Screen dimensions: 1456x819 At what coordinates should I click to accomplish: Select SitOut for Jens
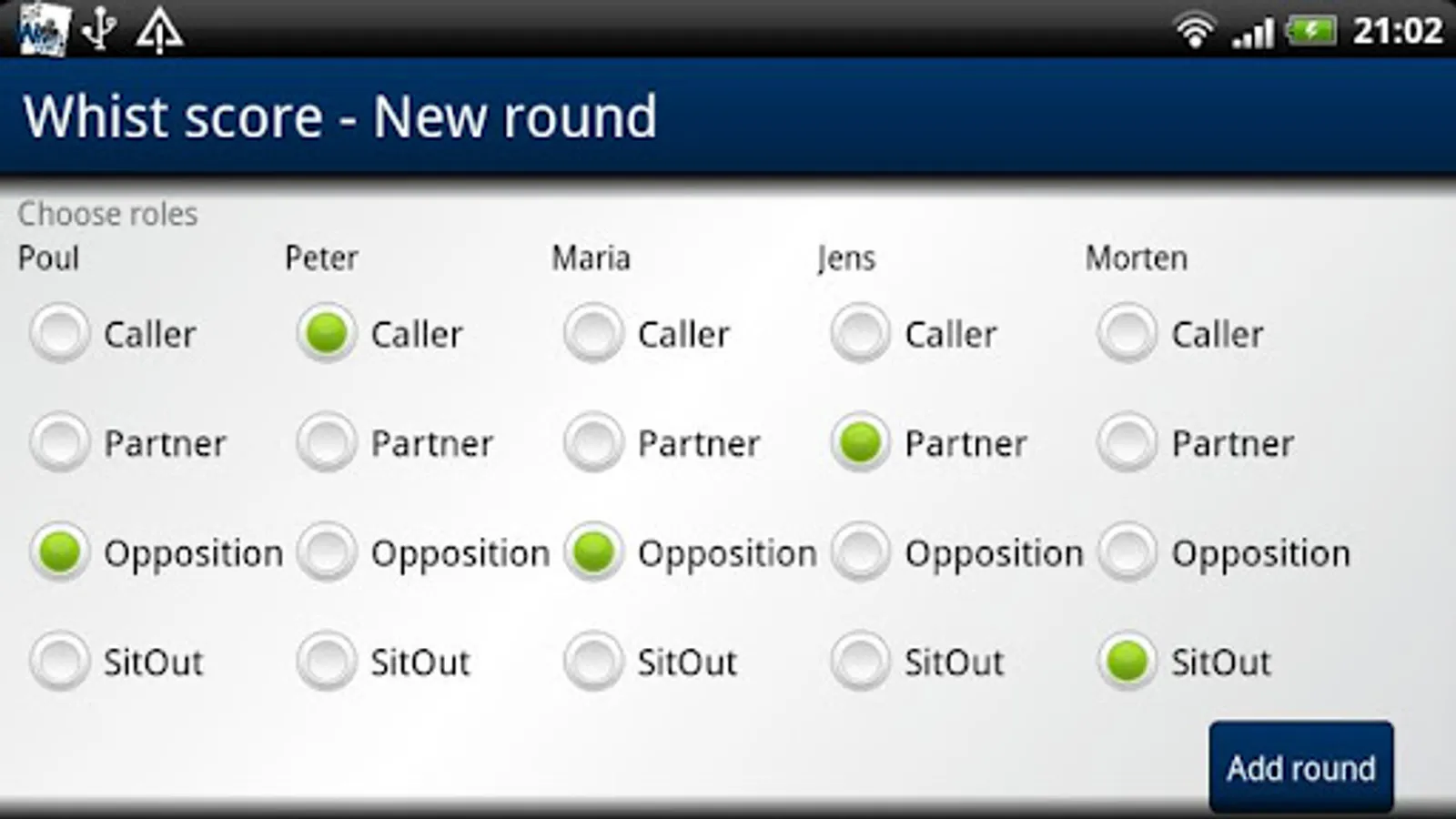tap(860, 662)
